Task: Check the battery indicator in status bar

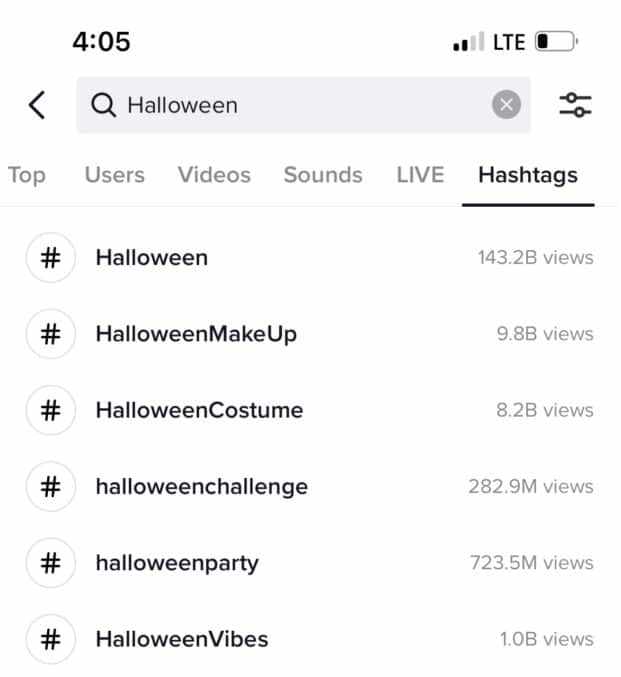Action: (556, 42)
